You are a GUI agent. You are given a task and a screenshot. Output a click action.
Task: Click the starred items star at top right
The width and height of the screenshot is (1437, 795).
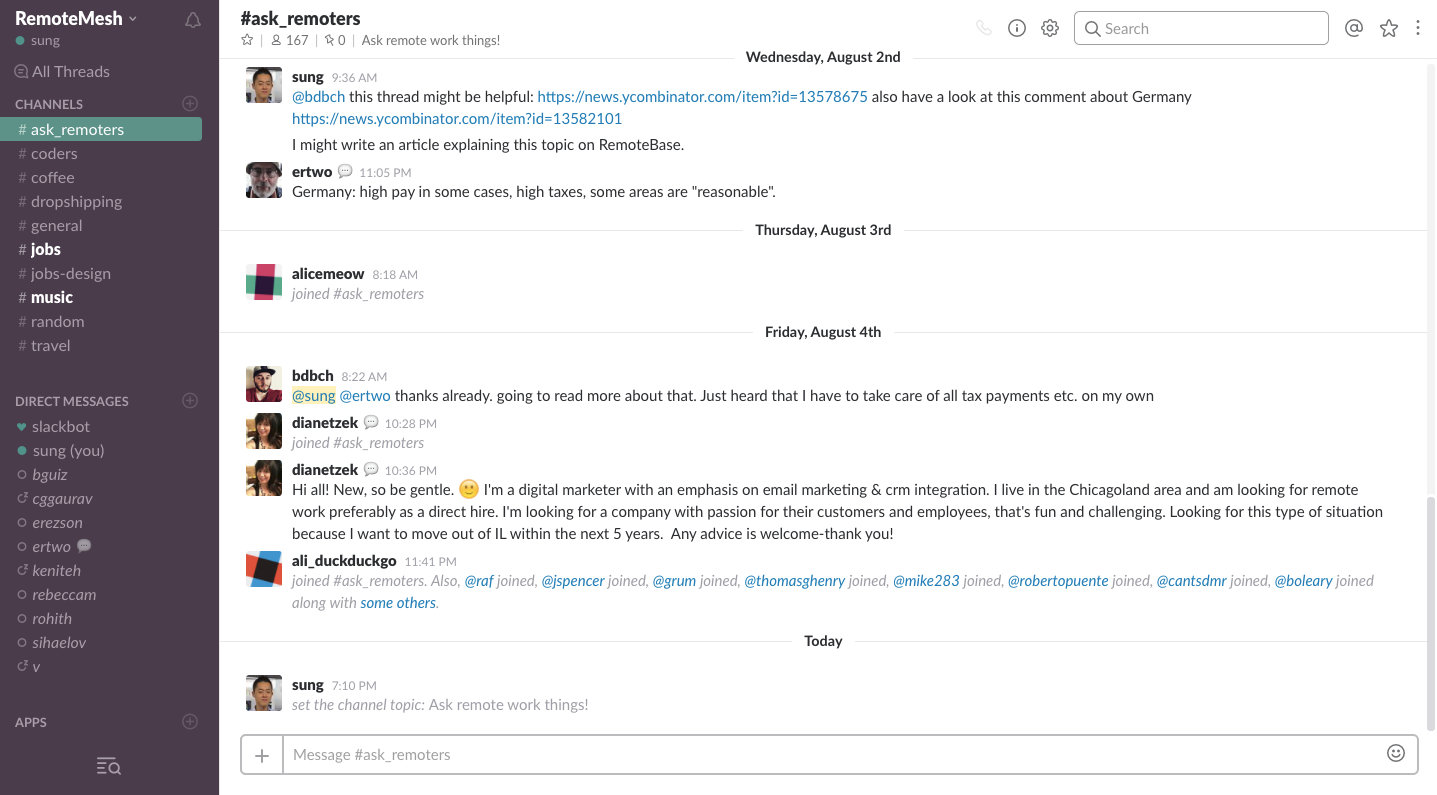click(1389, 28)
